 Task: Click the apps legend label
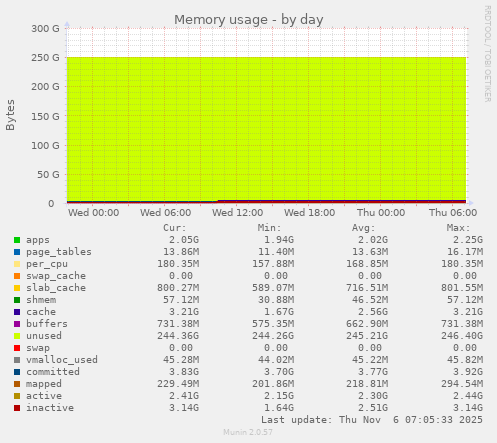38,240
